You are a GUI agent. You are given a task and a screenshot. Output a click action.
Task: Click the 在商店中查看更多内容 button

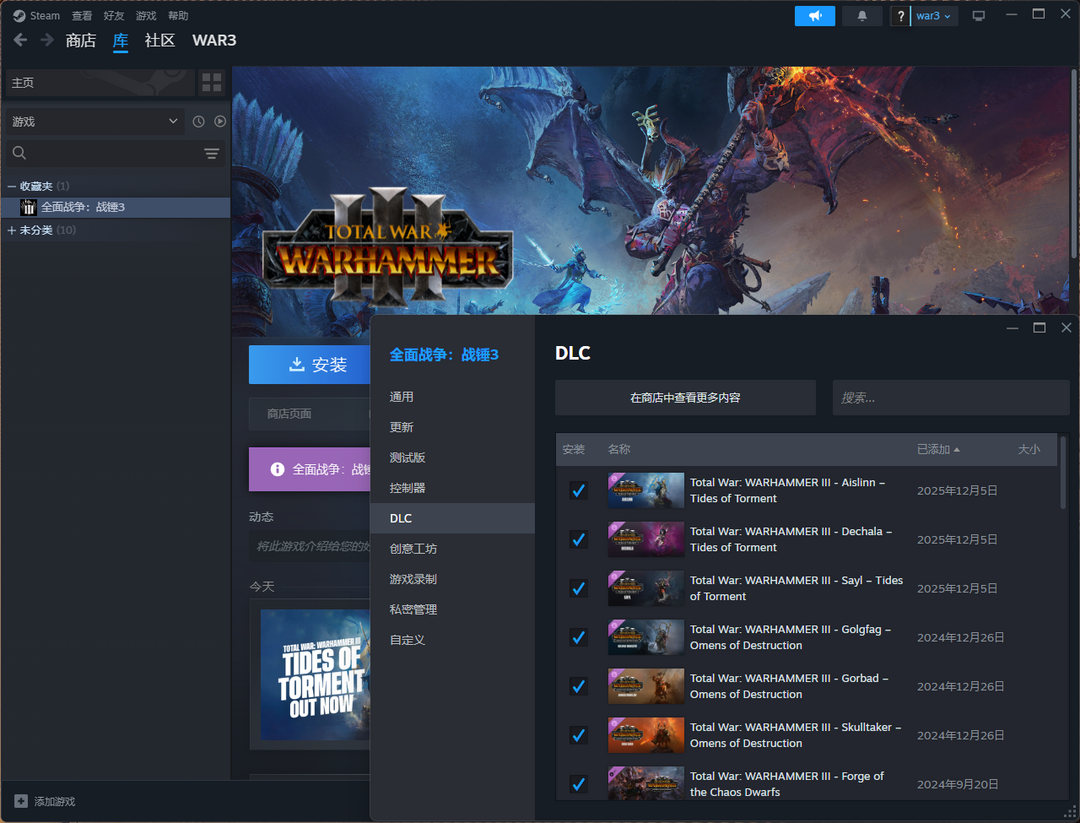tap(685, 397)
